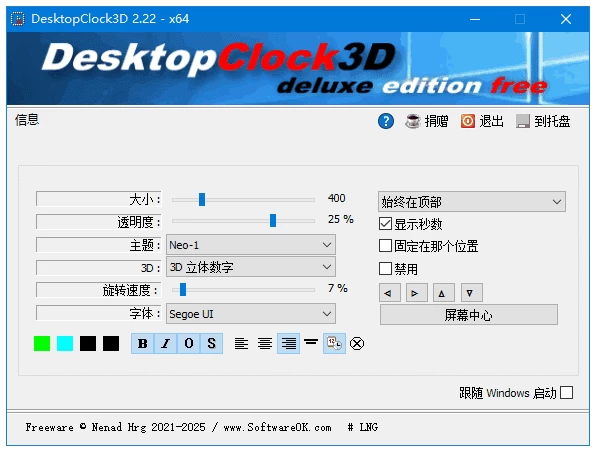Move clock up with up arrow
595x451 pixels.
coord(444,293)
